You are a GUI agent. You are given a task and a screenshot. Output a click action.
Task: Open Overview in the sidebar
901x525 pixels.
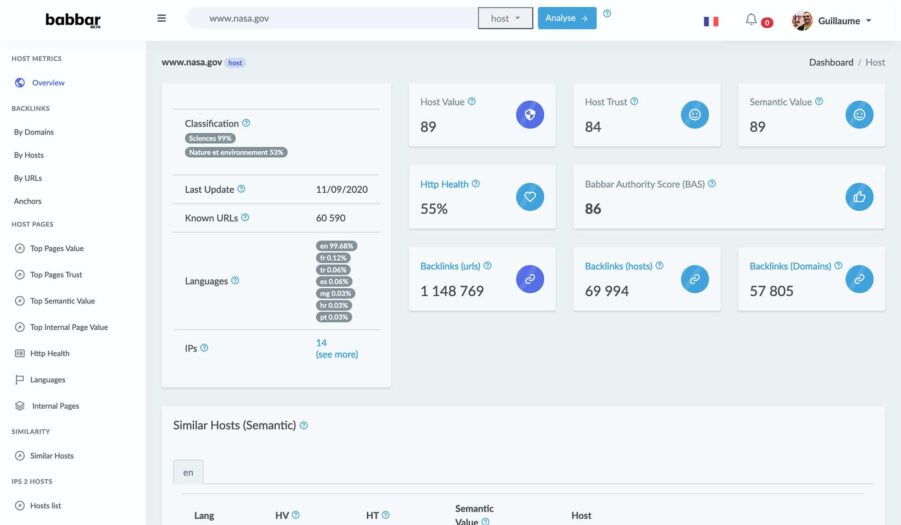pyautogui.click(x=48, y=83)
